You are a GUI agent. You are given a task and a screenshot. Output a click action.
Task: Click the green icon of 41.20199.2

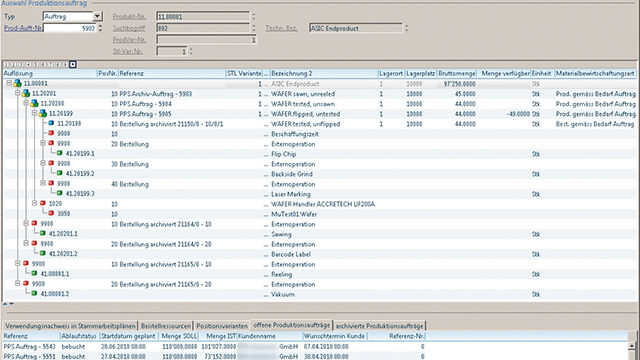[x=60, y=173]
